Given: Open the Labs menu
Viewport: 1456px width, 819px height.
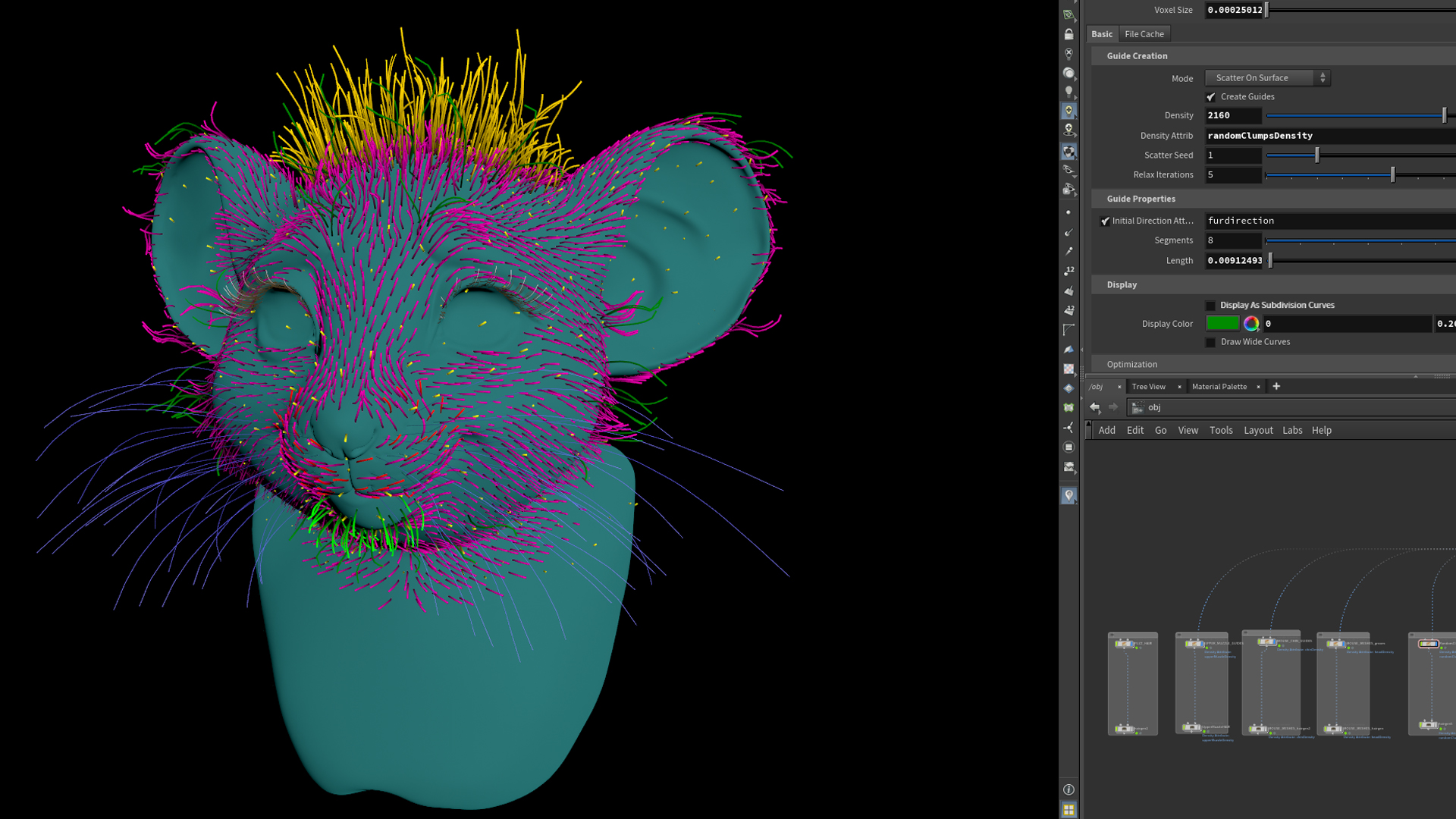Looking at the screenshot, I should click(x=1292, y=430).
